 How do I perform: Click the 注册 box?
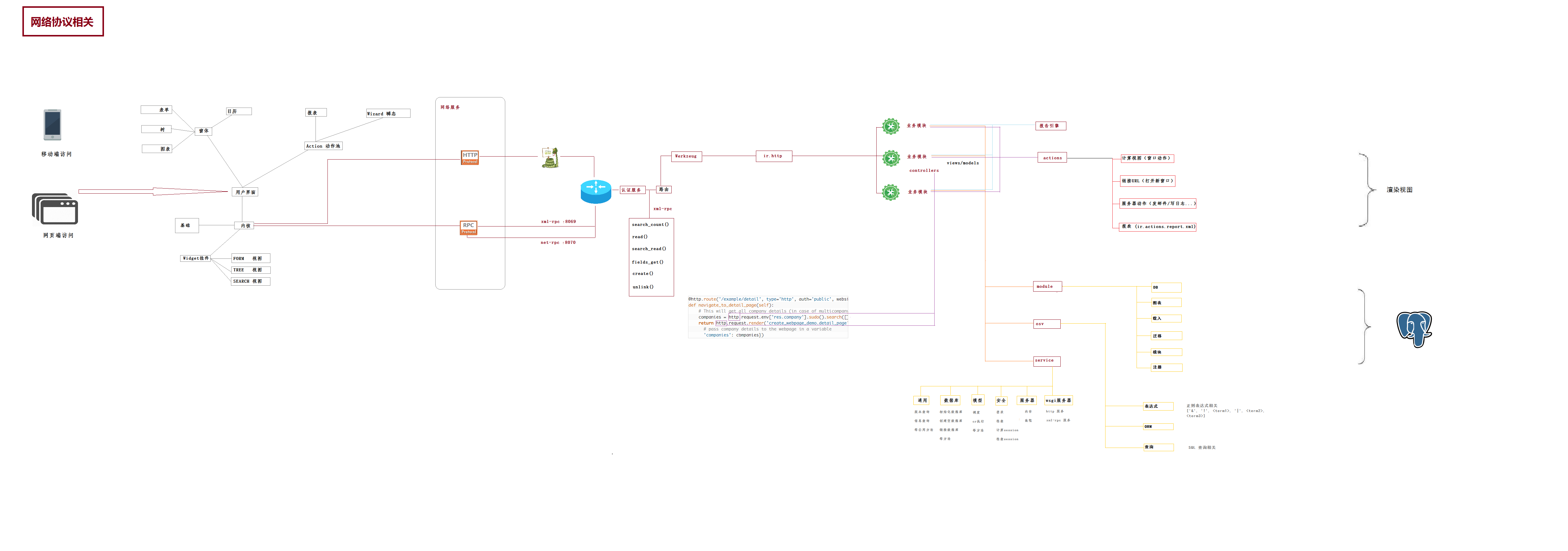tap(1166, 368)
